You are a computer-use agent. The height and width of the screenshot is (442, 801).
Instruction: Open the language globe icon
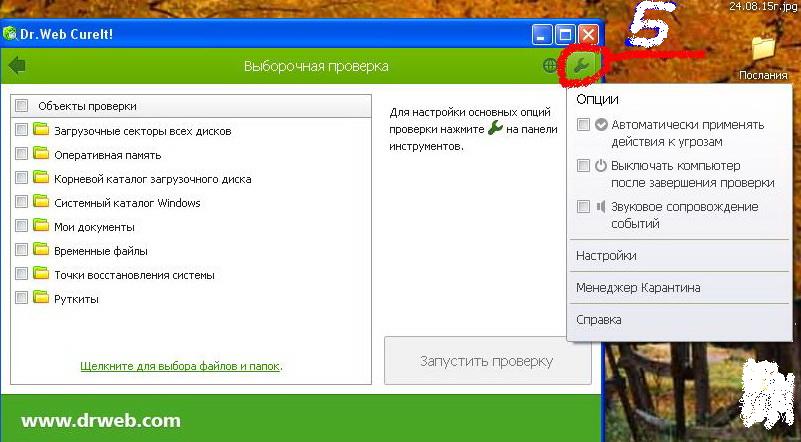click(x=550, y=65)
